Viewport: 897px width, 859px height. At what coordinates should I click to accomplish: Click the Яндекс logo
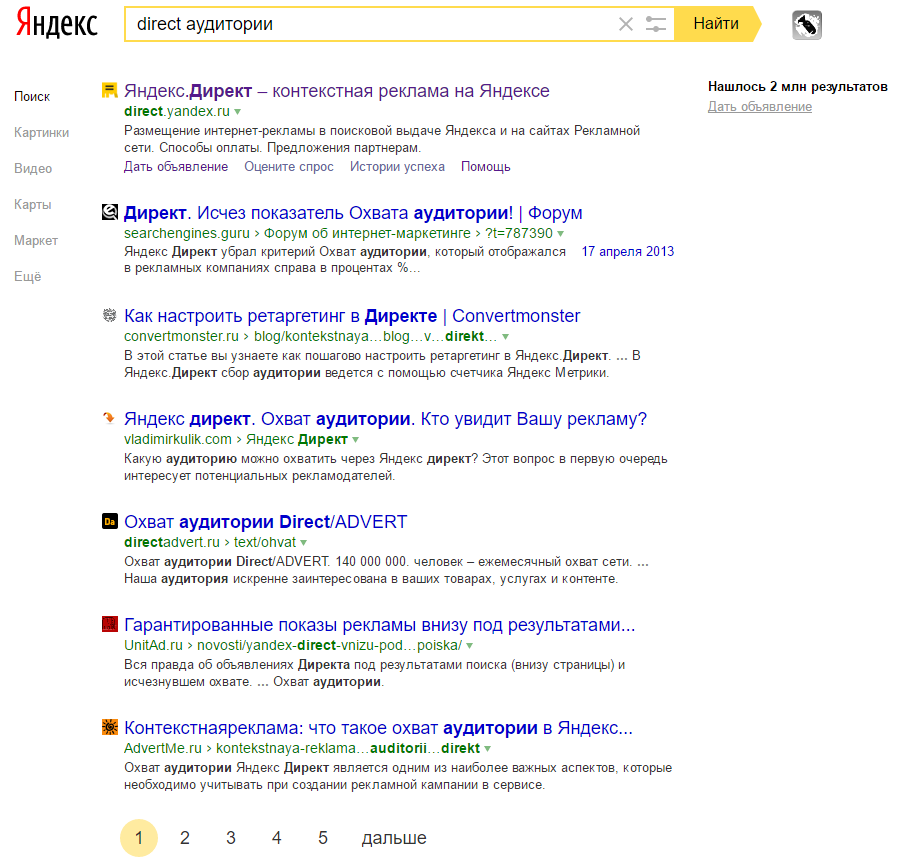(x=57, y=23)
